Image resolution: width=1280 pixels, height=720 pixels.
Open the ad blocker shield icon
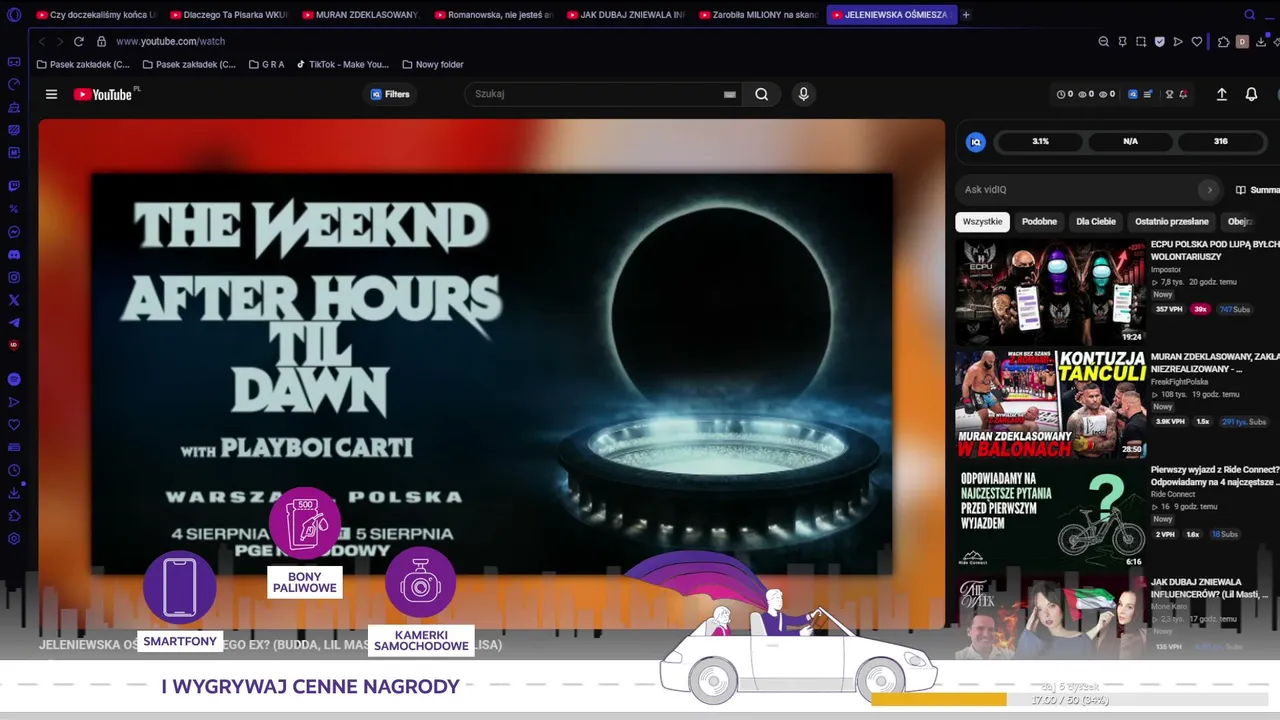click(1159, 41)
